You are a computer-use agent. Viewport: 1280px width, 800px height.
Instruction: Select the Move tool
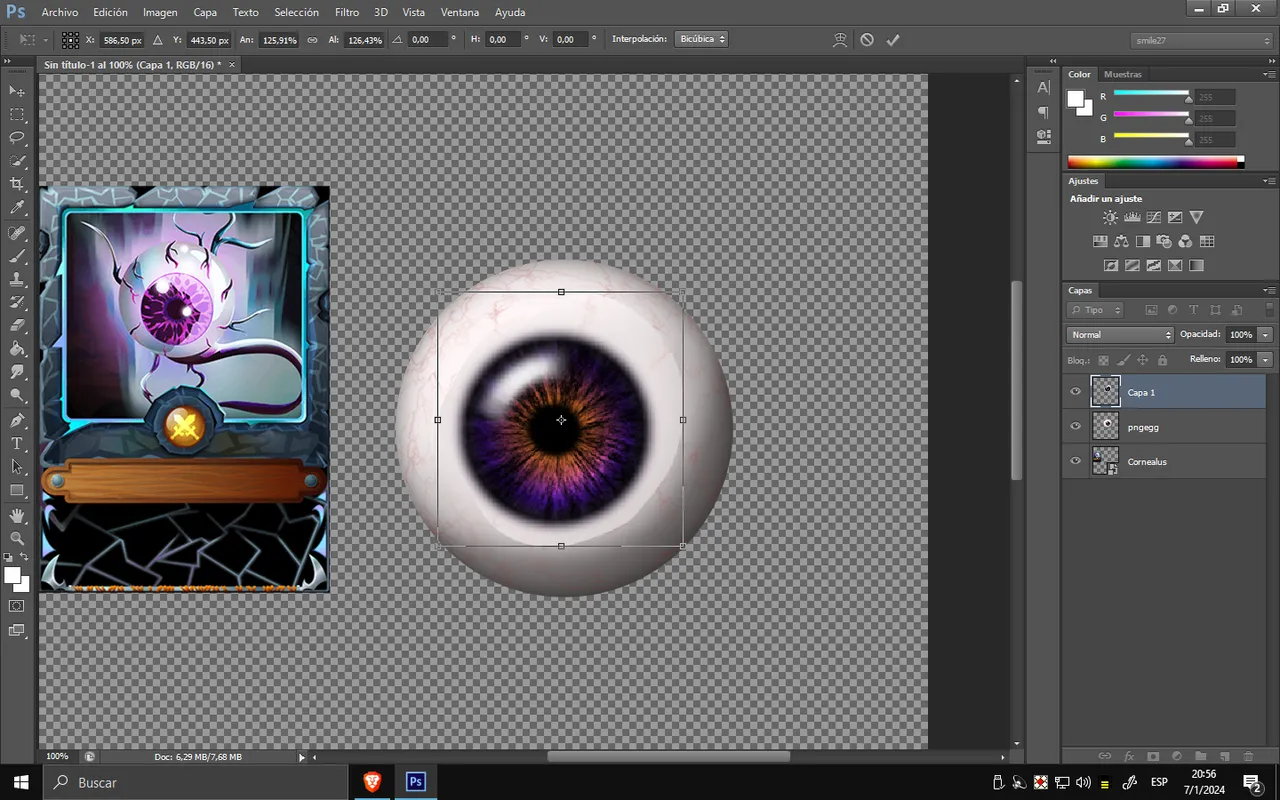pyautogui.click(x=17, y=91)
